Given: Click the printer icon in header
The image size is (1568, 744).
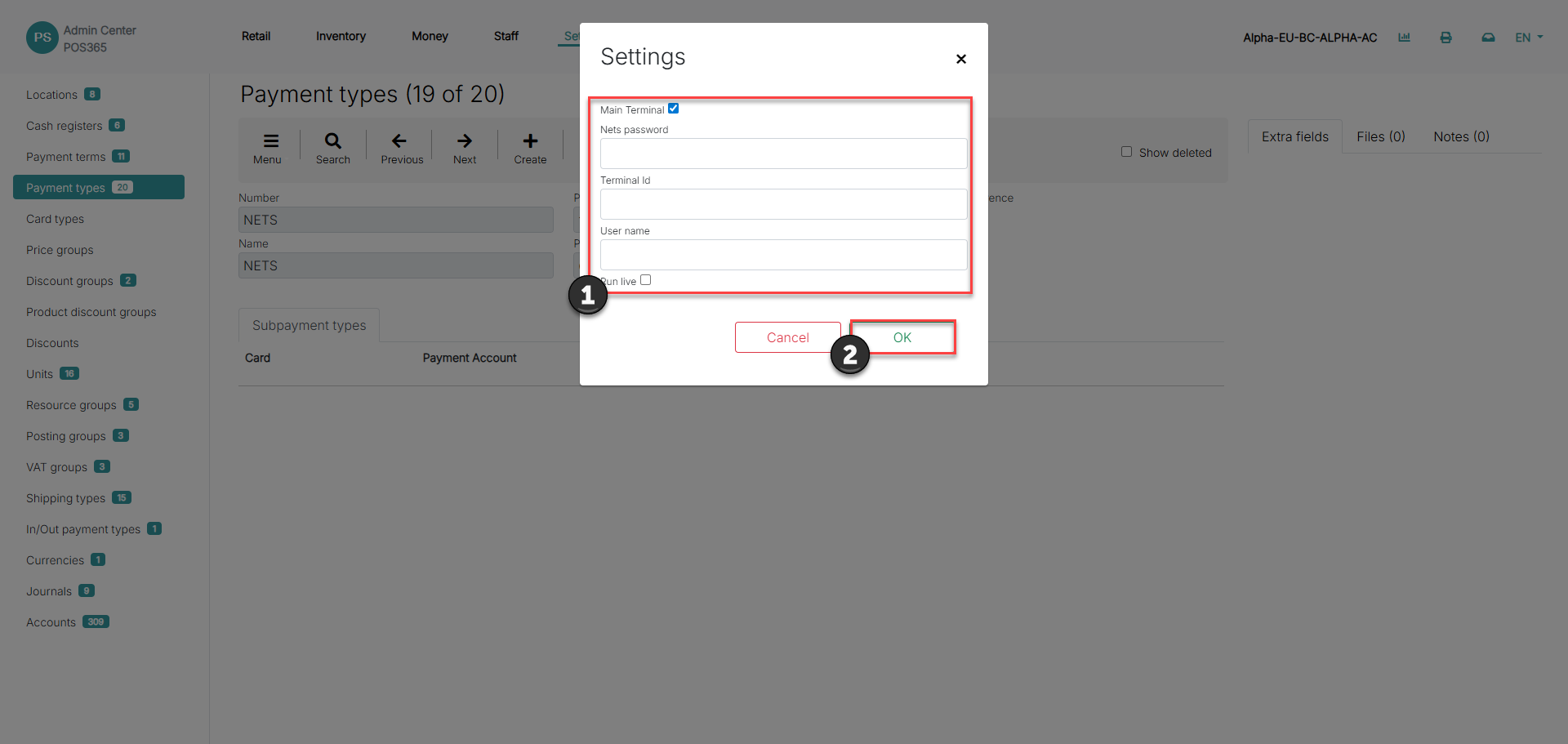Looking at the screenshot, I should coord(1445,38).
